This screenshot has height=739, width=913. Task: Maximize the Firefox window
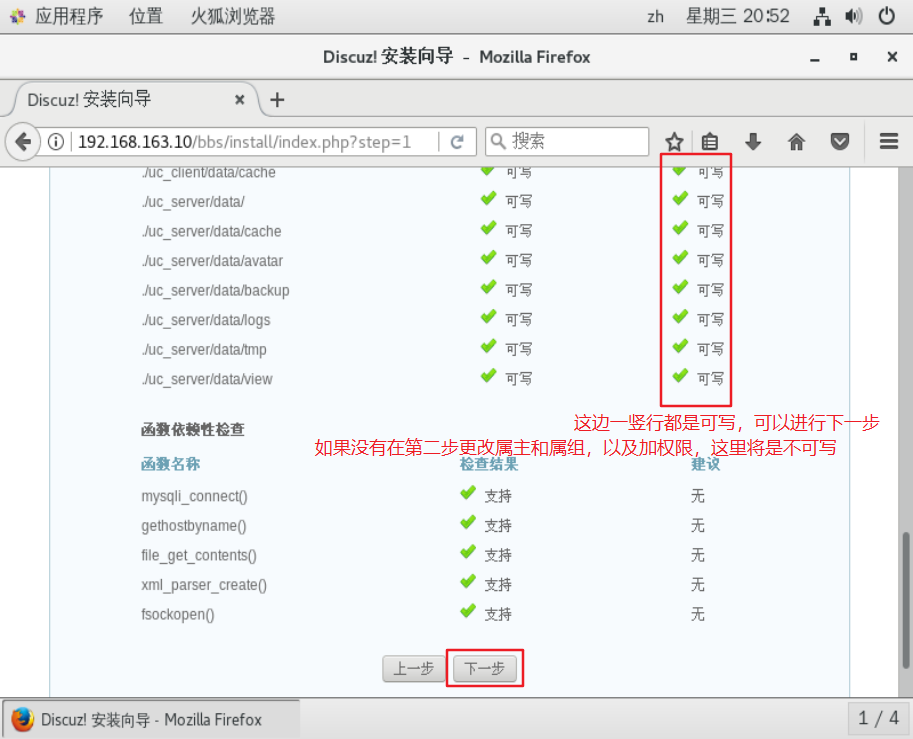click(x=853, y=57)
